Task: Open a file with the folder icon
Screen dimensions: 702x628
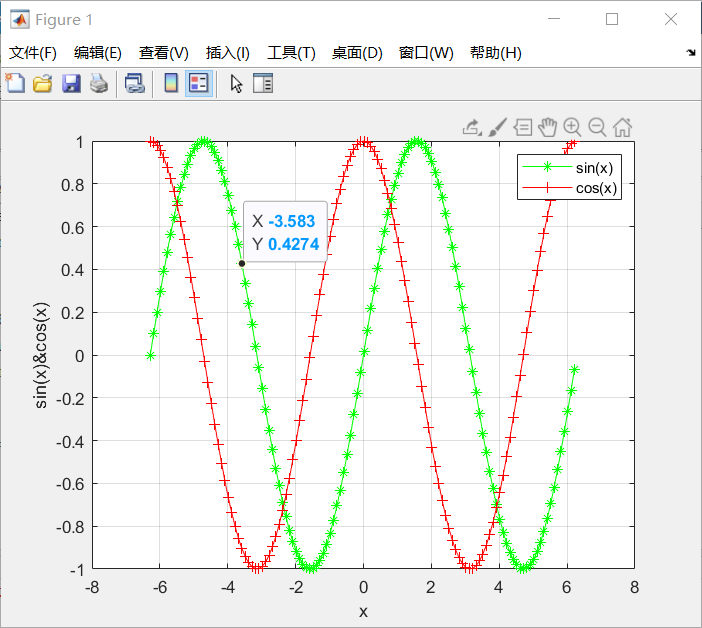Action: pyautogui.click(x=43, y=84)
